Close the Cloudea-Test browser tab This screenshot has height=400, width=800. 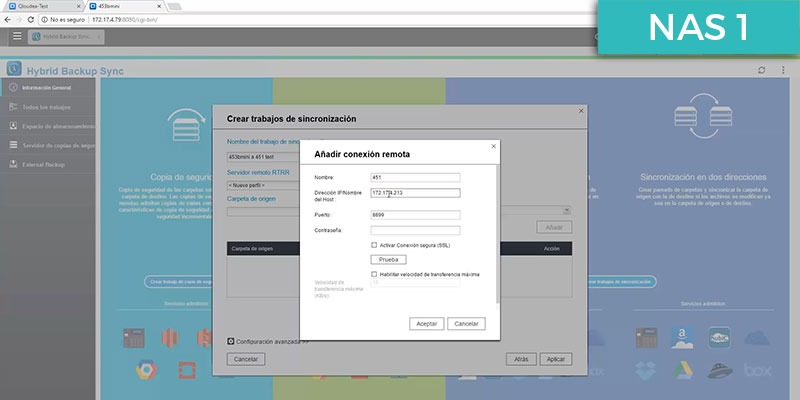click(79, 7)
